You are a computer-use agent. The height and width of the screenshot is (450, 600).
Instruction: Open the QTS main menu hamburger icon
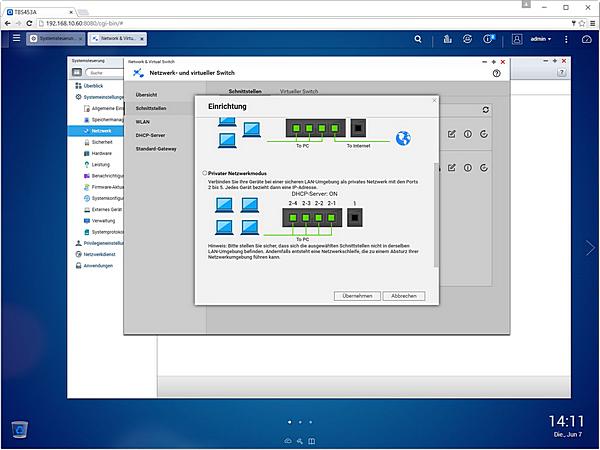pos(16,38)
